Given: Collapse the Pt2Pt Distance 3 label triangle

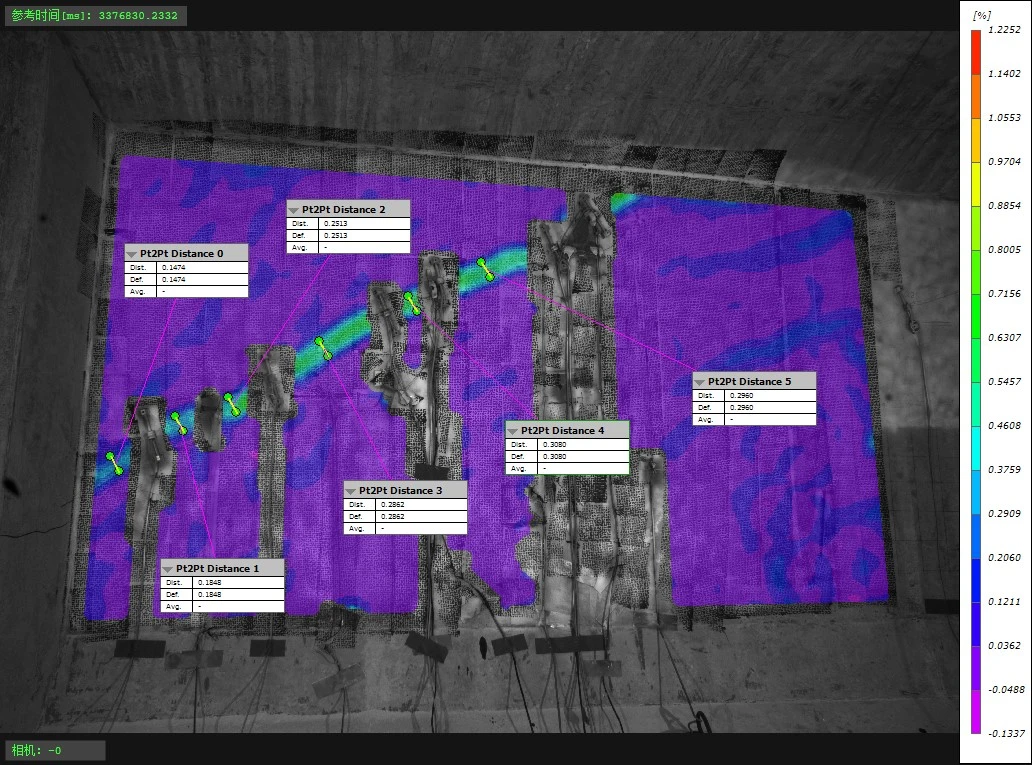Looking at the screenshot, I should tap(351, 490).
